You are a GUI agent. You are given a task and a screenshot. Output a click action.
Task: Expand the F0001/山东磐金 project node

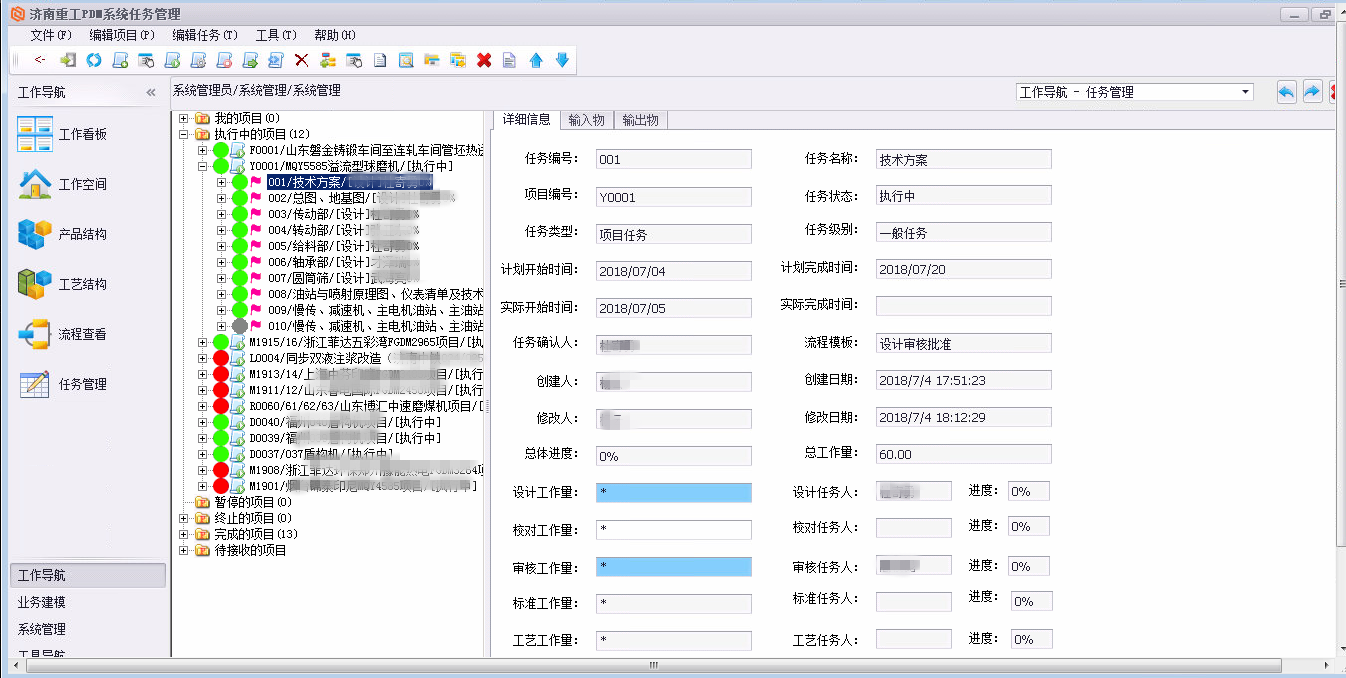tap(202, 150)
